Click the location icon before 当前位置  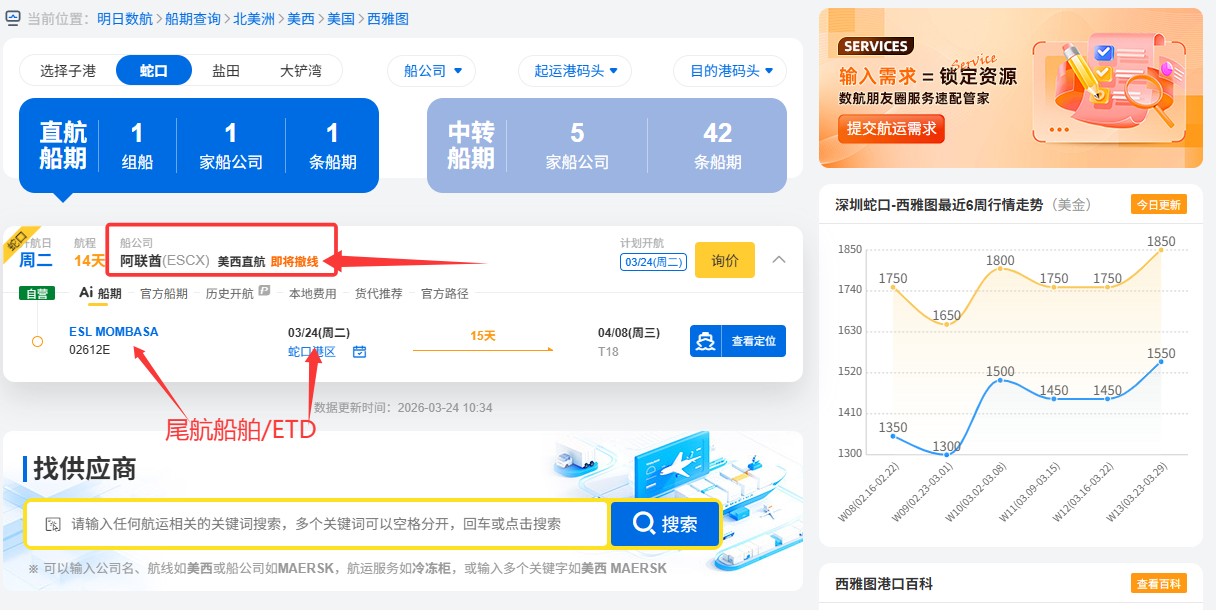13,18
